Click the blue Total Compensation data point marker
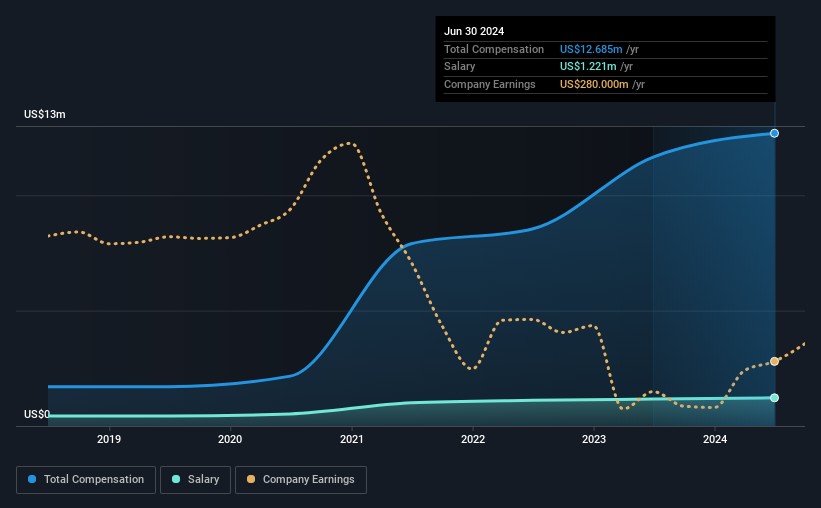This screenshot has width=821, height=508. 774,134
